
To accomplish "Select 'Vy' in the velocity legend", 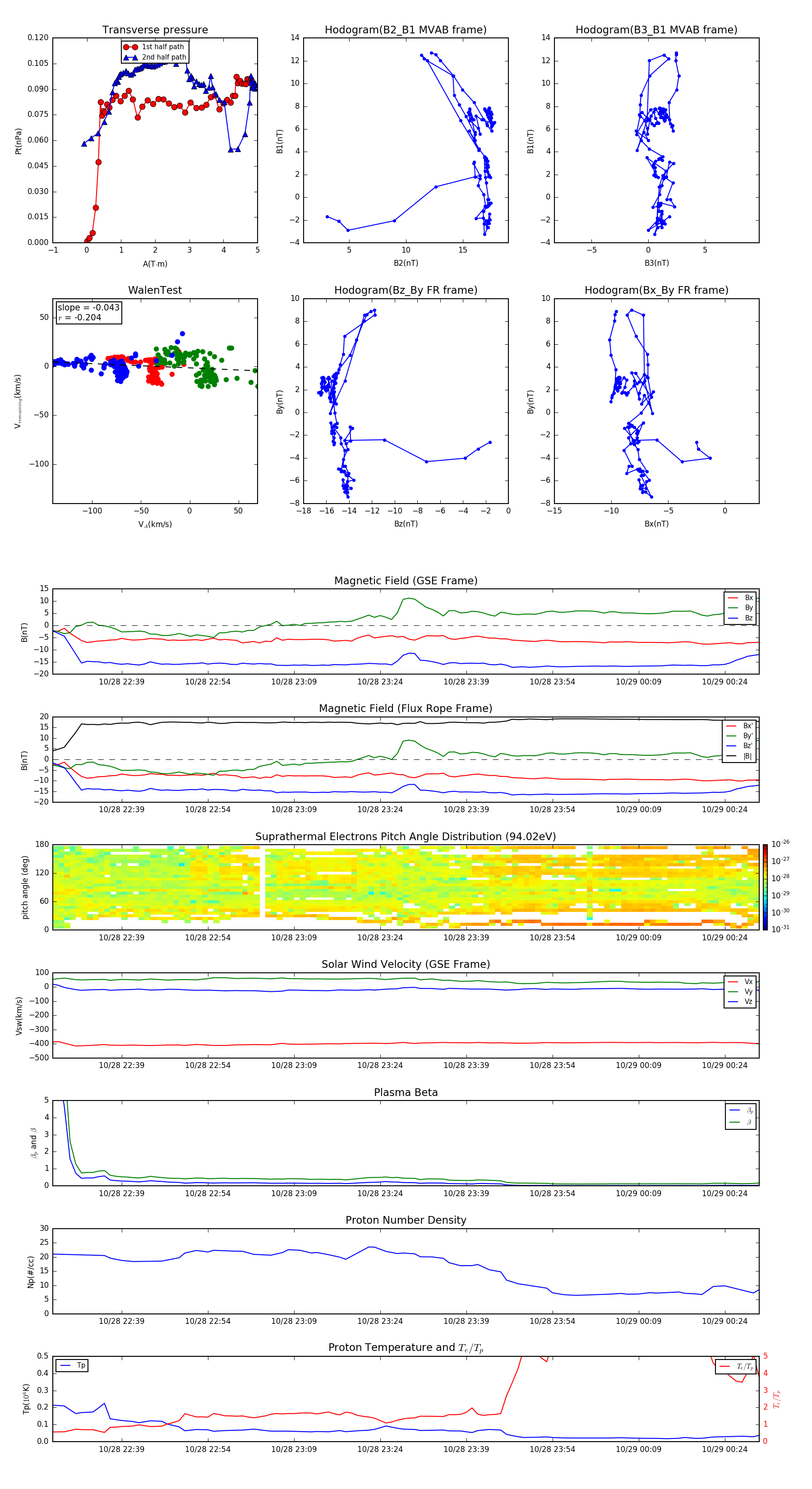I will [740, 991].
